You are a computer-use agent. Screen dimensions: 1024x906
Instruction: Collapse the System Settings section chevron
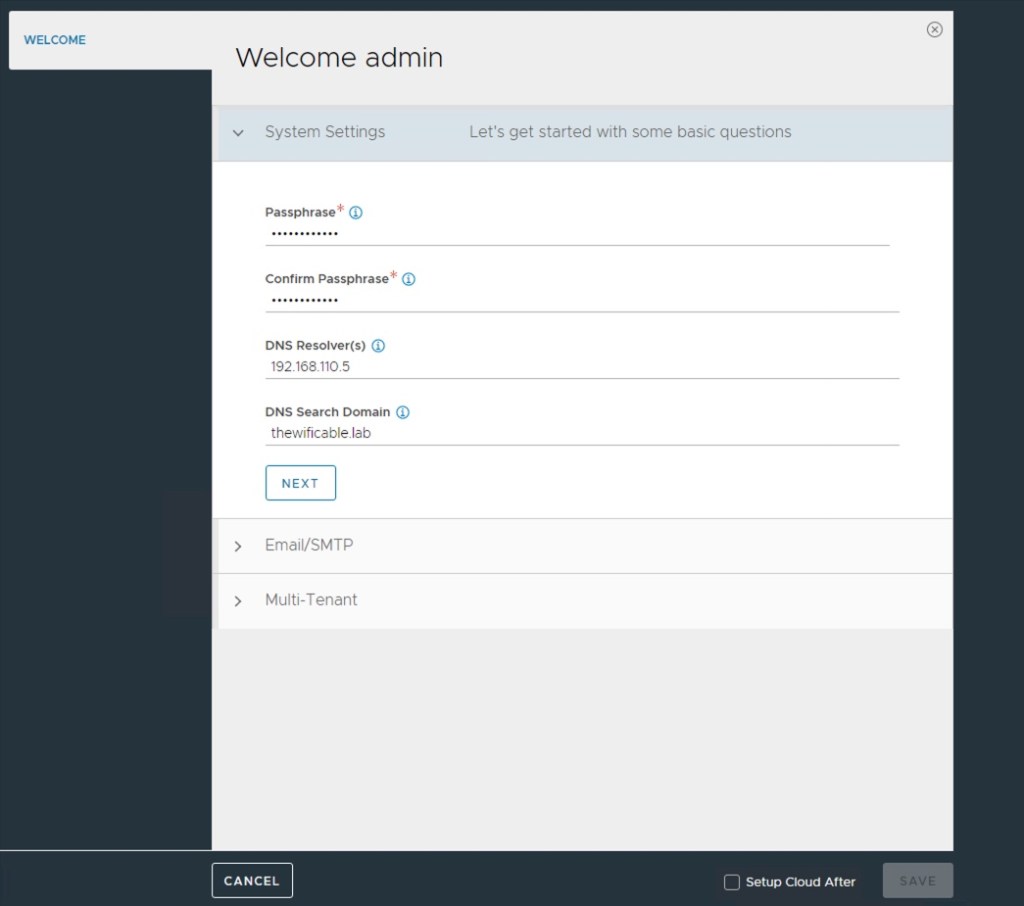[x=238, y=133]
